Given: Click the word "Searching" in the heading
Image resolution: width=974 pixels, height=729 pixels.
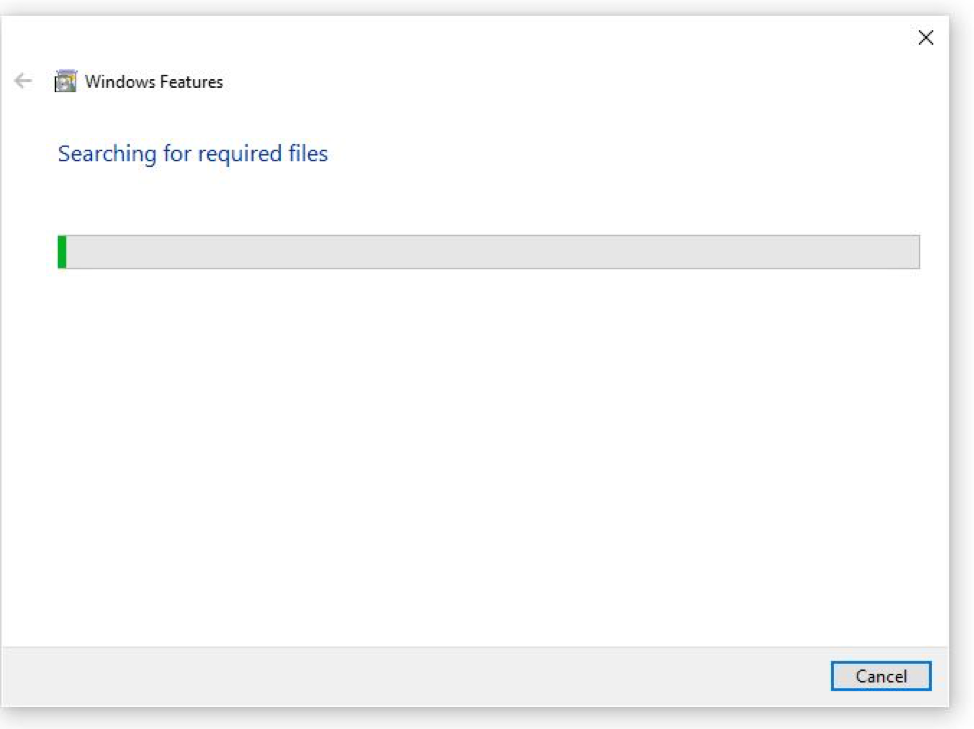Looking at the screenshot, I should (x=107, y=153).
